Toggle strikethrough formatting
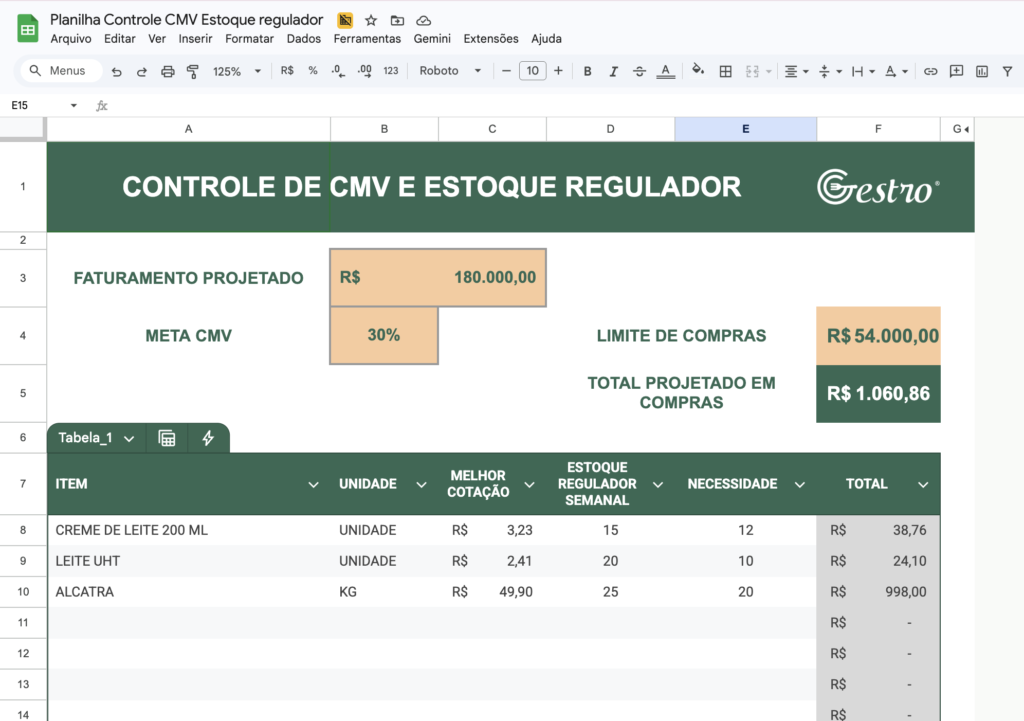This screenshot has height=721, width=1024. pyautogui.click(x=638, y=71)
